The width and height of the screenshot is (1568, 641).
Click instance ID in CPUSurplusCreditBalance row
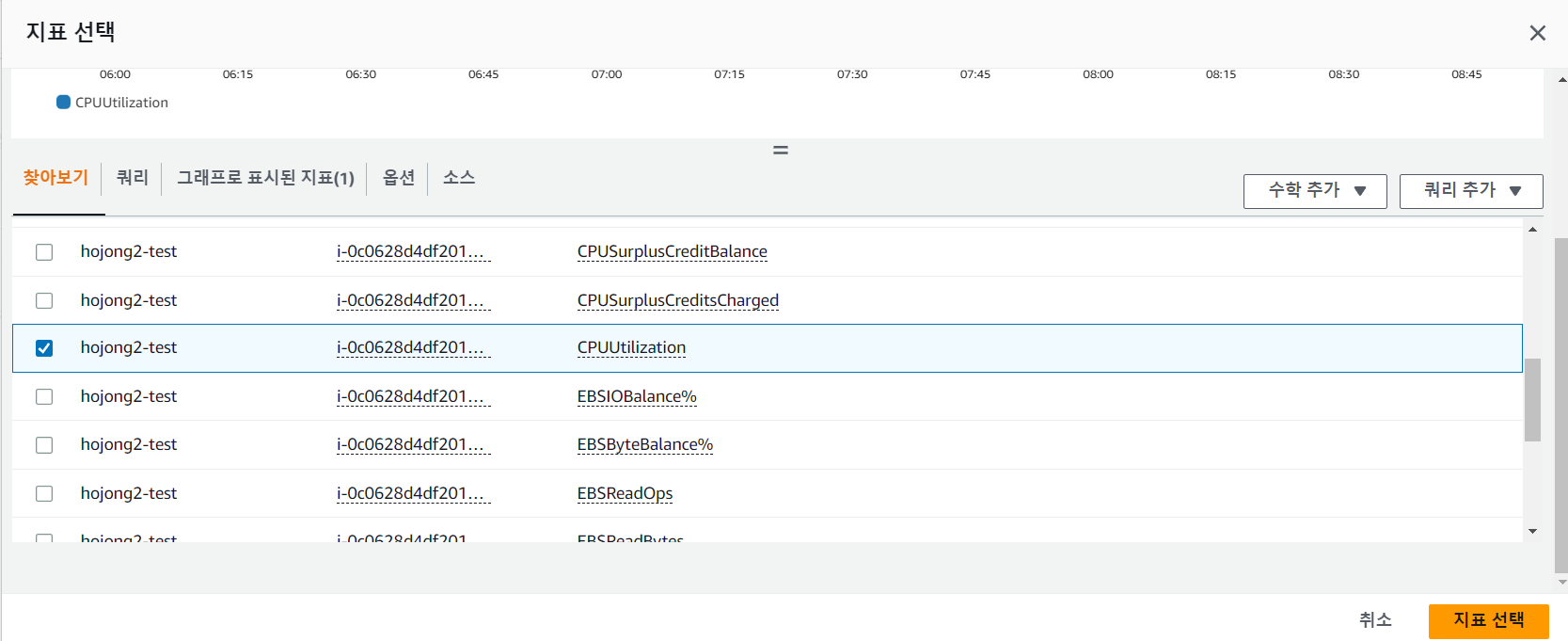tap(414, 251)
